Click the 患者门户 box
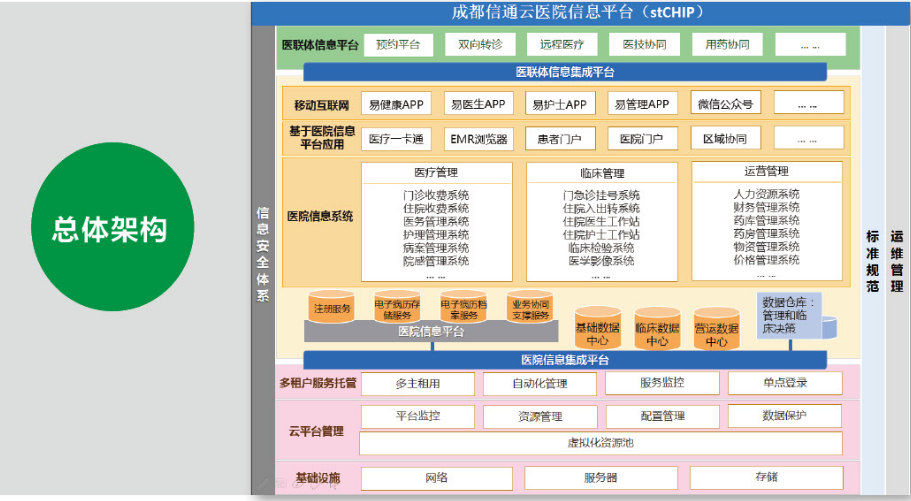Viewport: 911px width, 501px height. coord(560,139)
